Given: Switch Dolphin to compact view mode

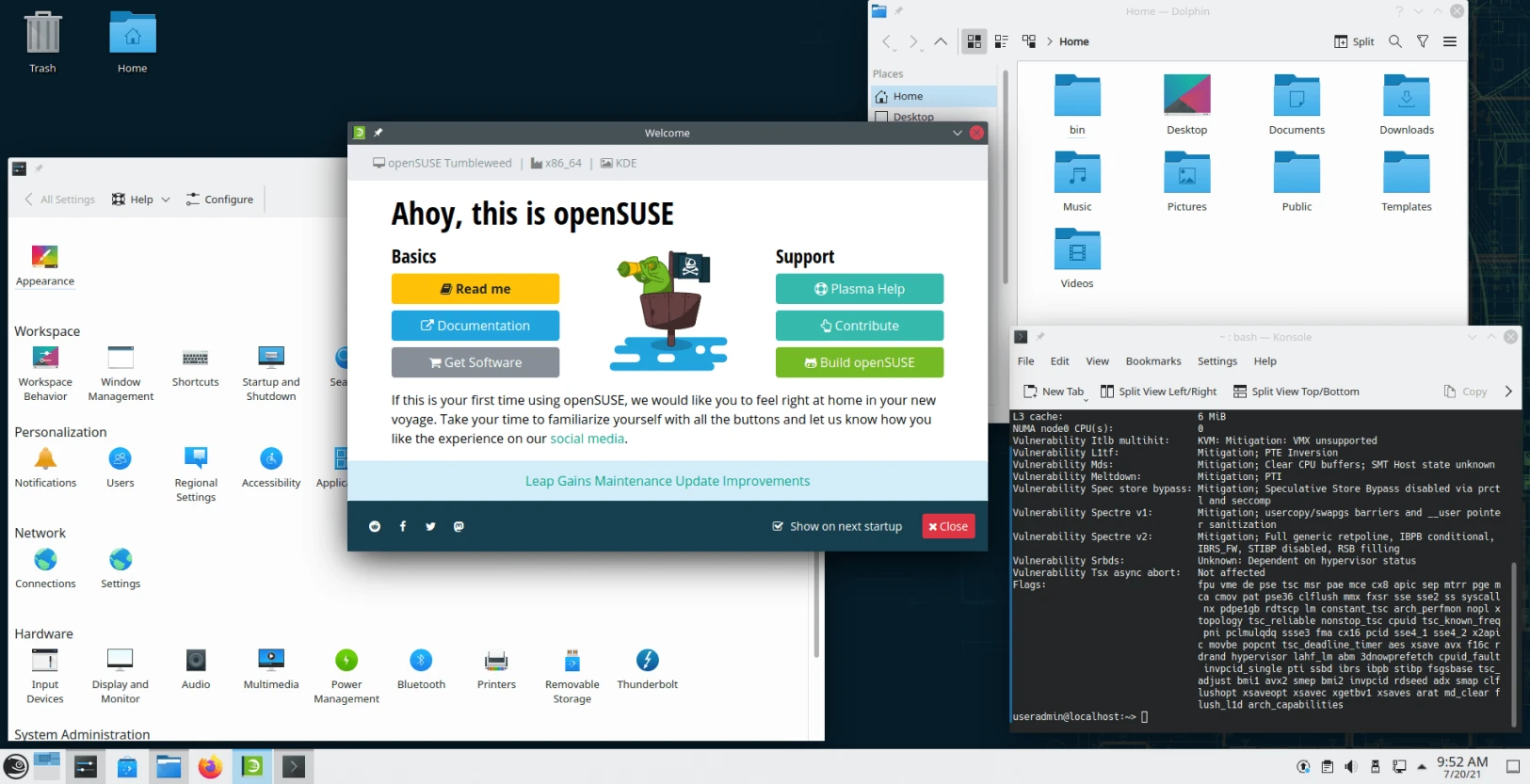Looking at the screenshot, I should [1001, 41].
